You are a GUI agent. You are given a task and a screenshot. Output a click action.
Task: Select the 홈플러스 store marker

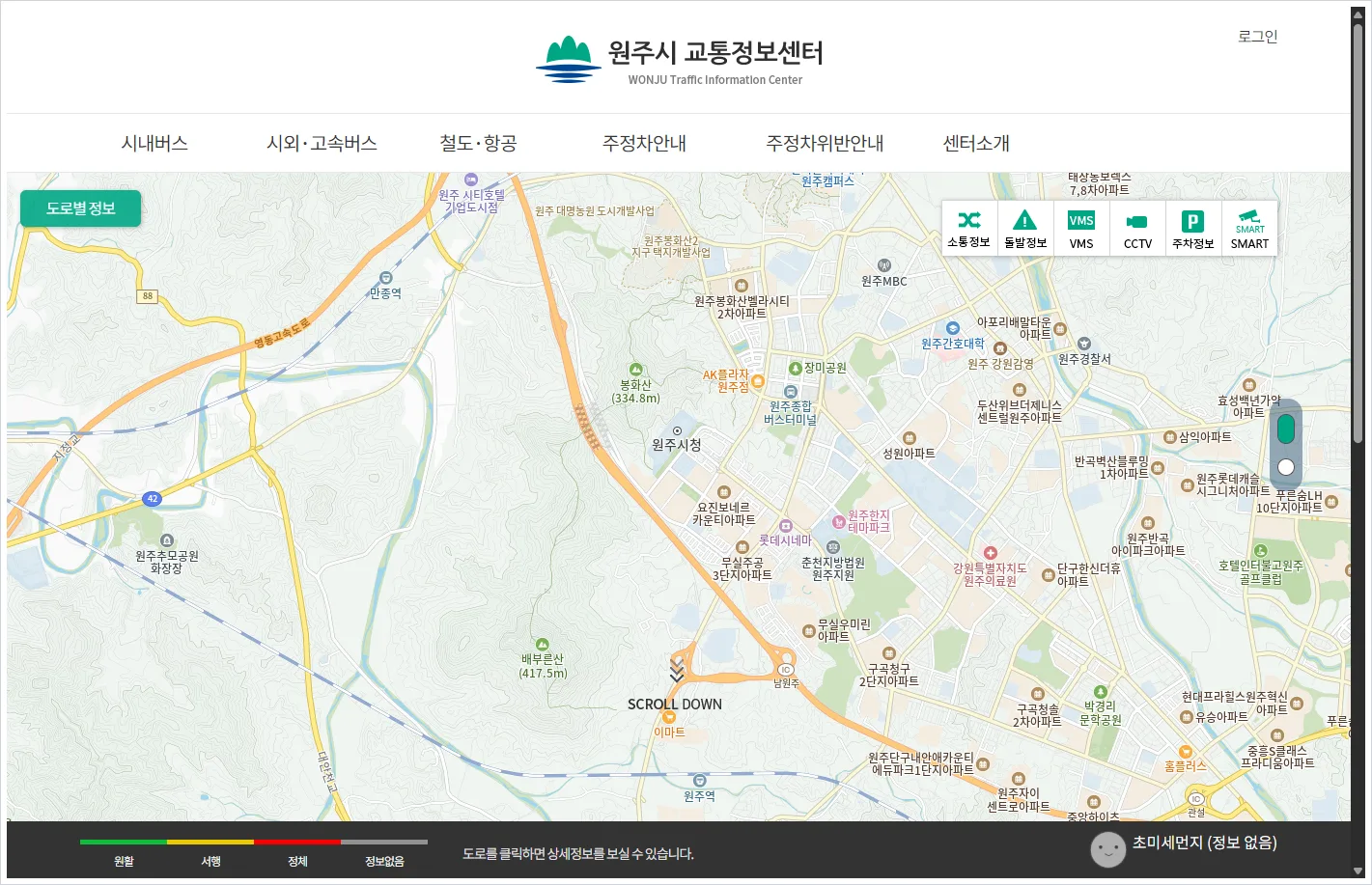[x=1186, y=752]
